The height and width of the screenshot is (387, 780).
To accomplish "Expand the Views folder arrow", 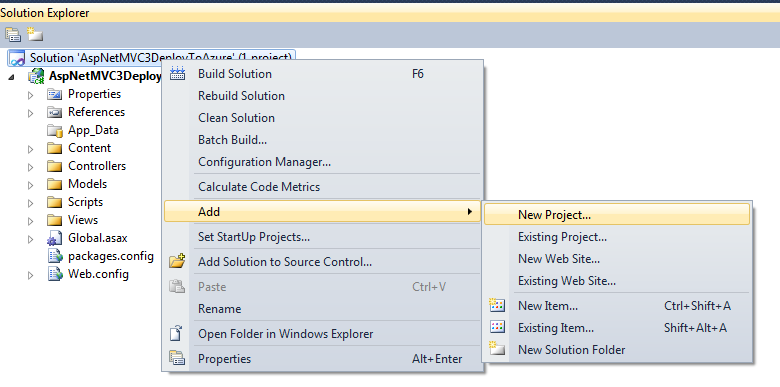I will (31, 220).
